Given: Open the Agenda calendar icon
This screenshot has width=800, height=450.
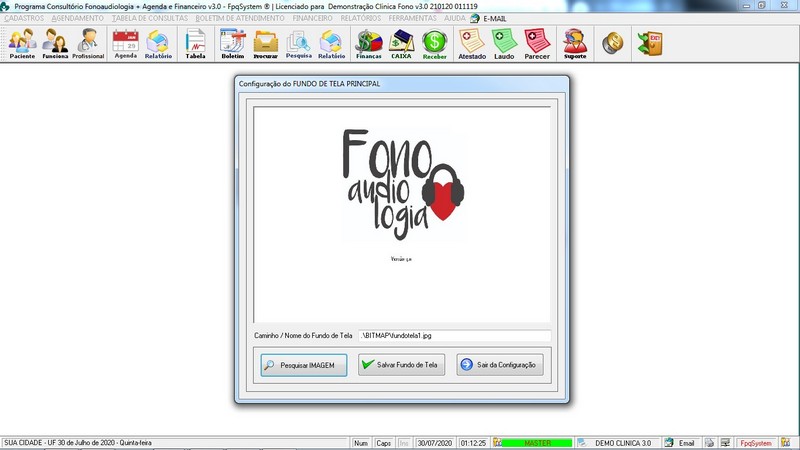Looking at the screenshot, I should pos(126,44).
